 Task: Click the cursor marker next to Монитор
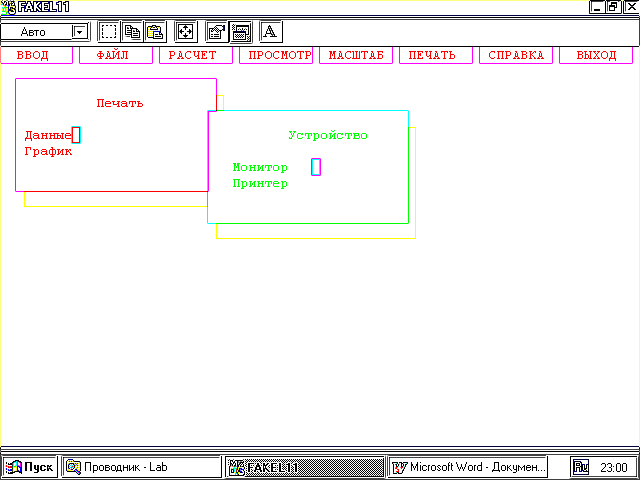[316, 167]
